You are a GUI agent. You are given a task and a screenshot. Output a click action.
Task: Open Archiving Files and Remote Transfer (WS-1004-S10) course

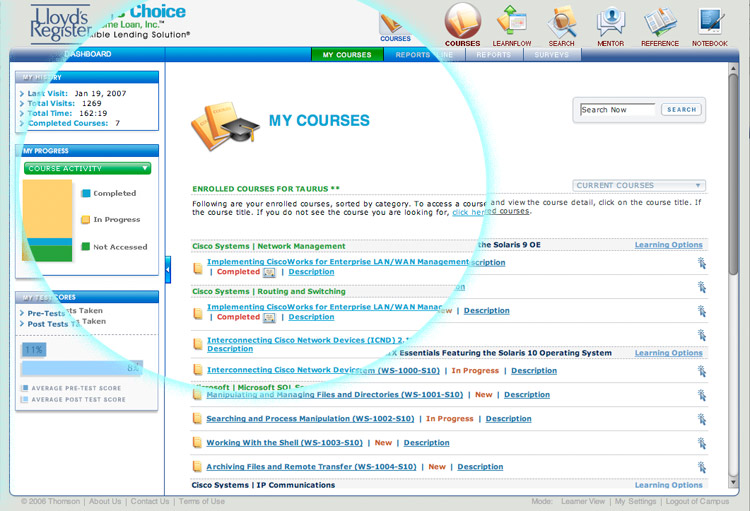(311, 467)
